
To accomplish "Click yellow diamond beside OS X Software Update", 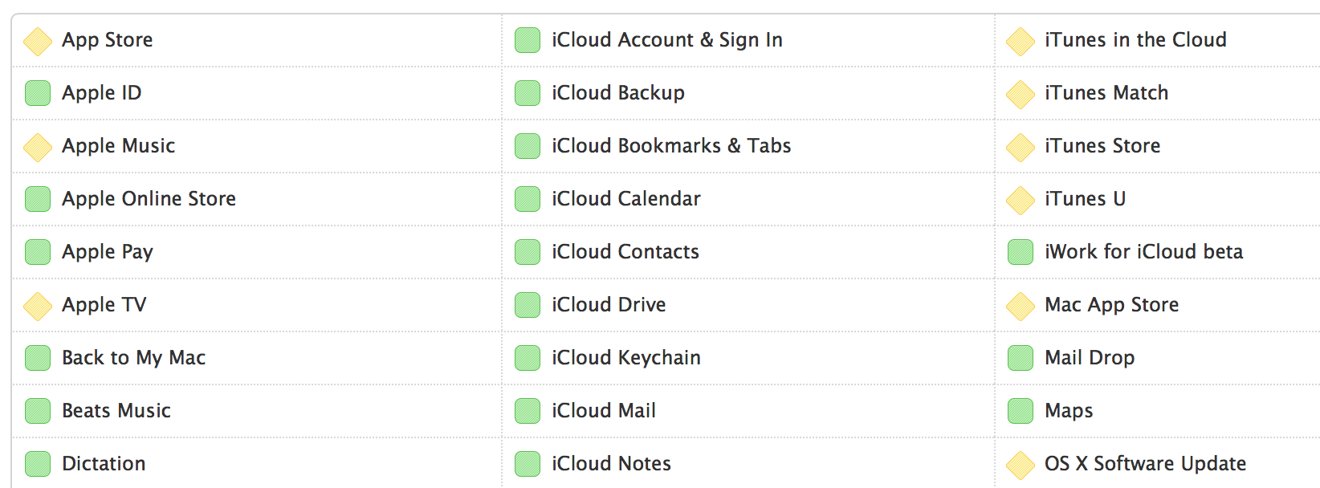I will click(x=1020, y=464).
